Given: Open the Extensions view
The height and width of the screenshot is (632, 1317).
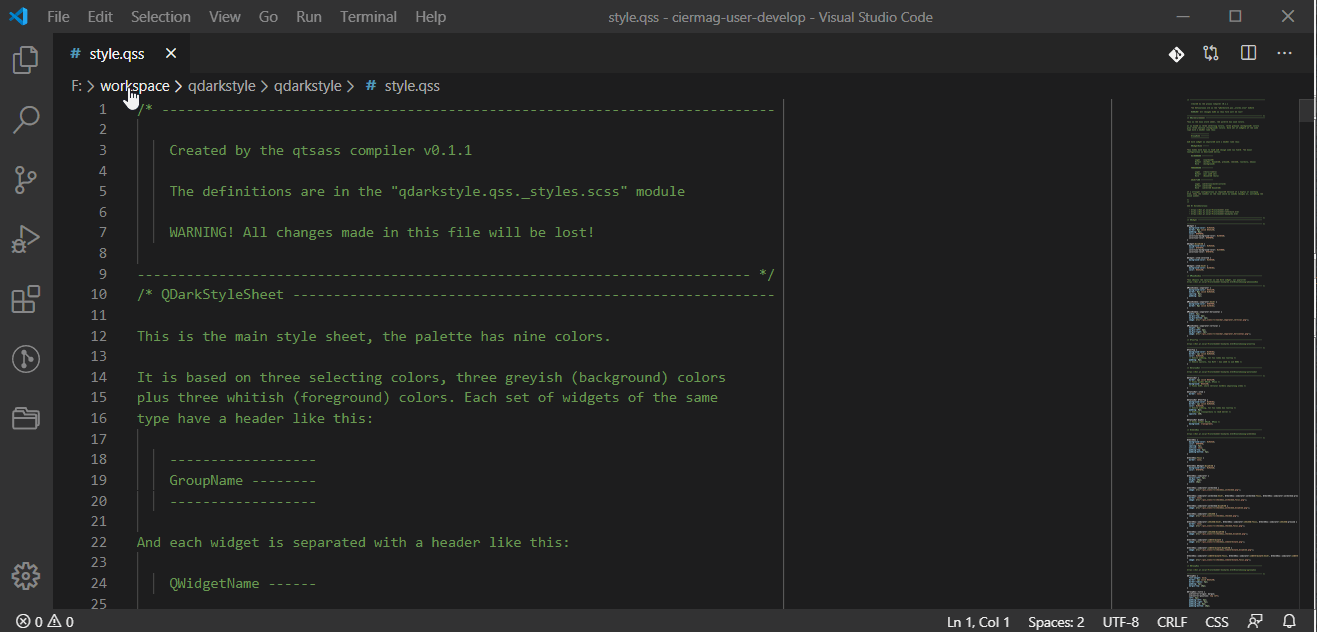Looking at the screenshot, I should click(x=25, y=298).
